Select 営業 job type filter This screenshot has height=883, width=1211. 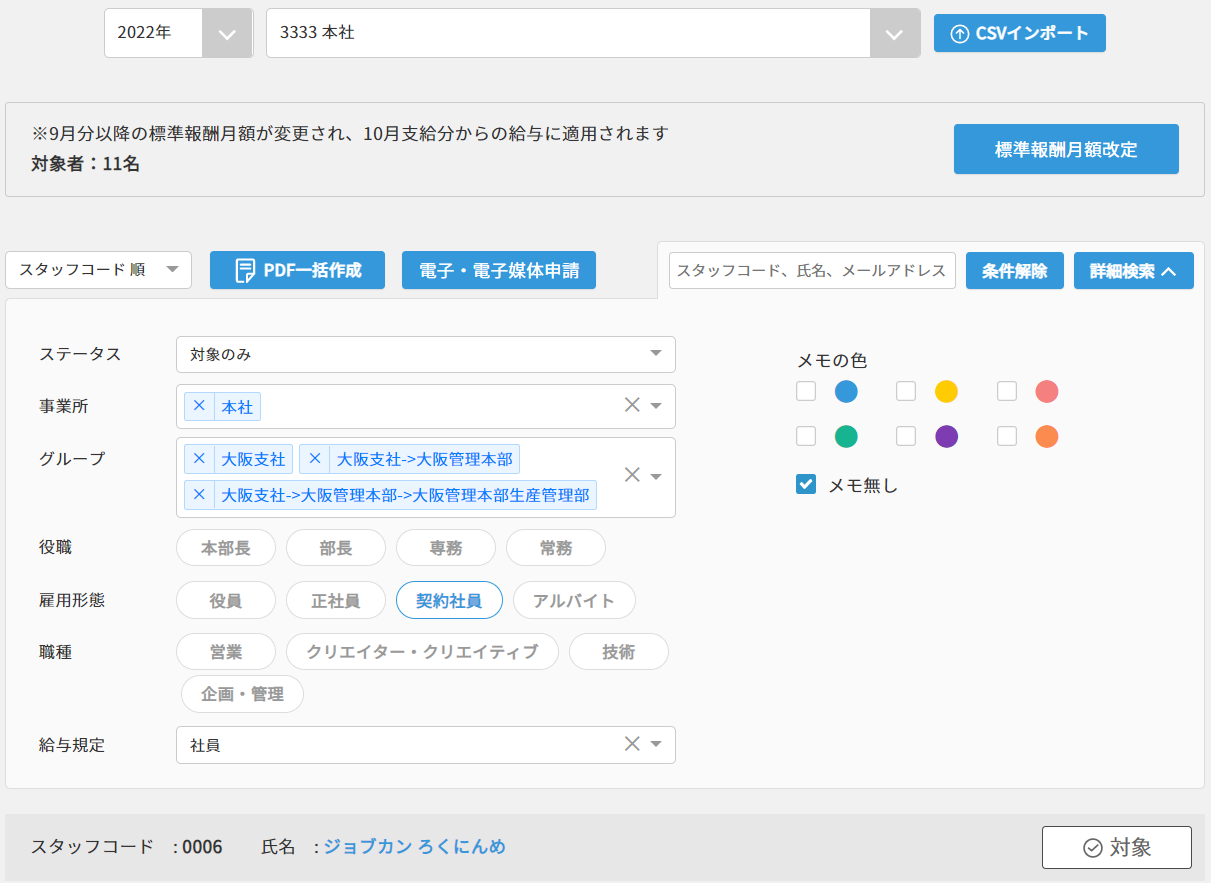click(225, 652)
